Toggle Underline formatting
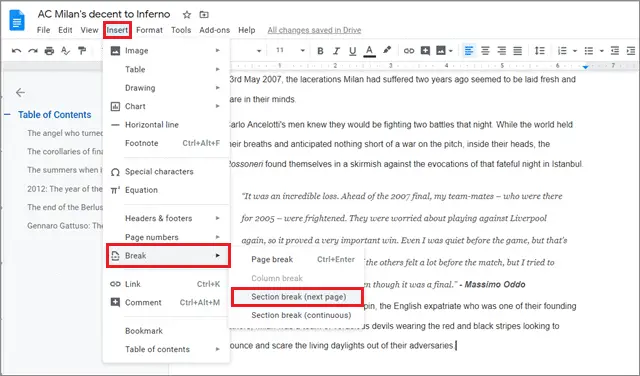 (x=353, y=51)
